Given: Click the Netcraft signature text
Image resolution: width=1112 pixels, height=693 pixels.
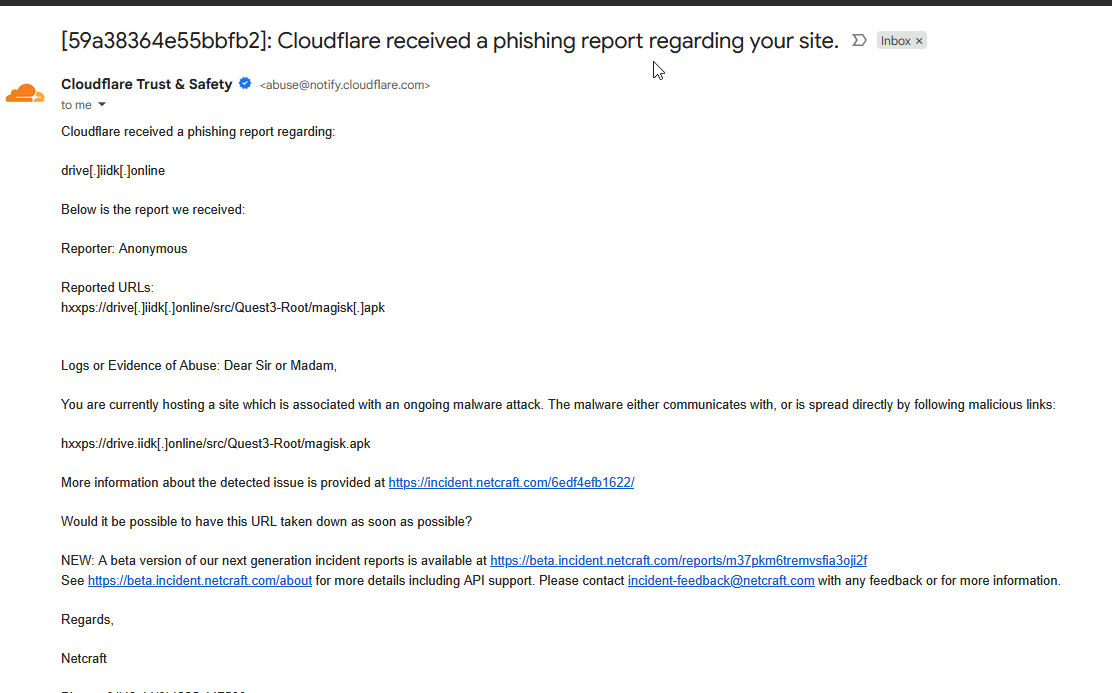Looking at the screenshot, I should (84, 659).
